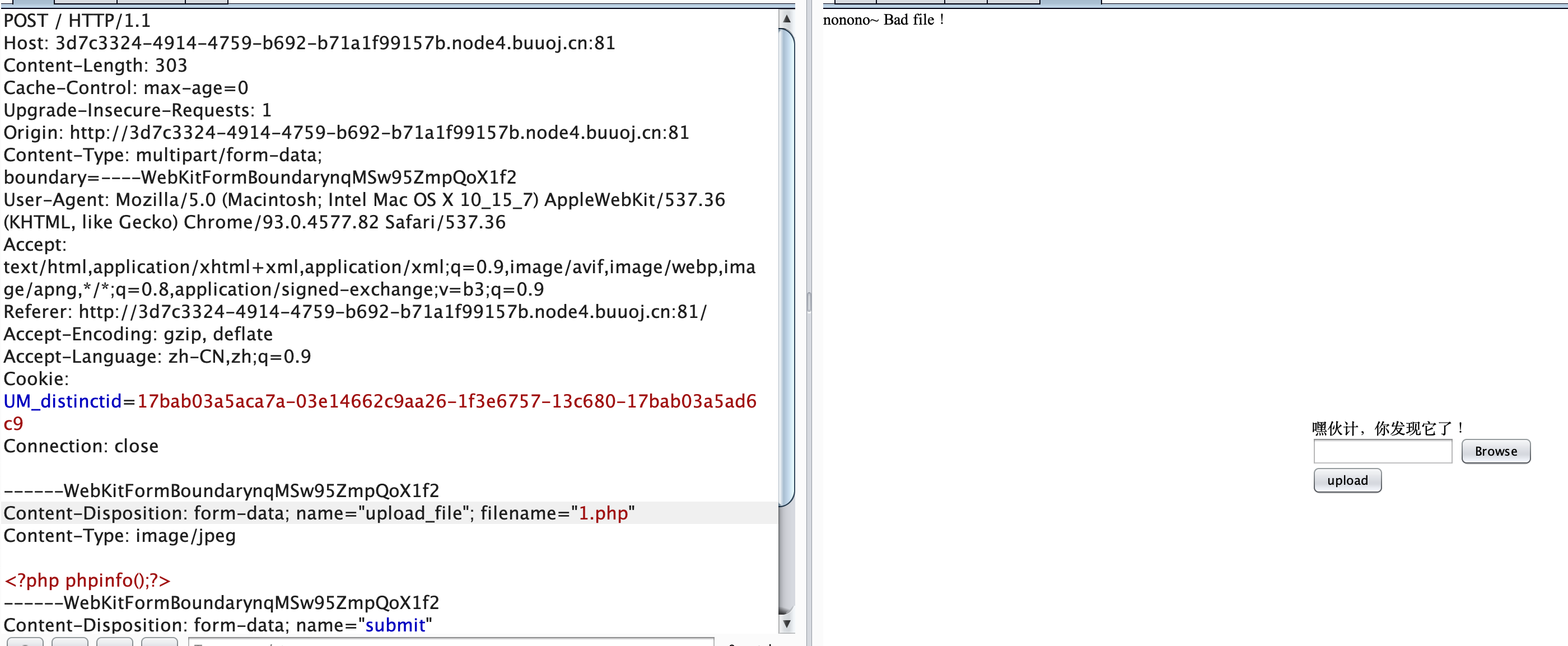Click the filename value 1.php in request
The image size is (1568, 646).
click(603, 513)
